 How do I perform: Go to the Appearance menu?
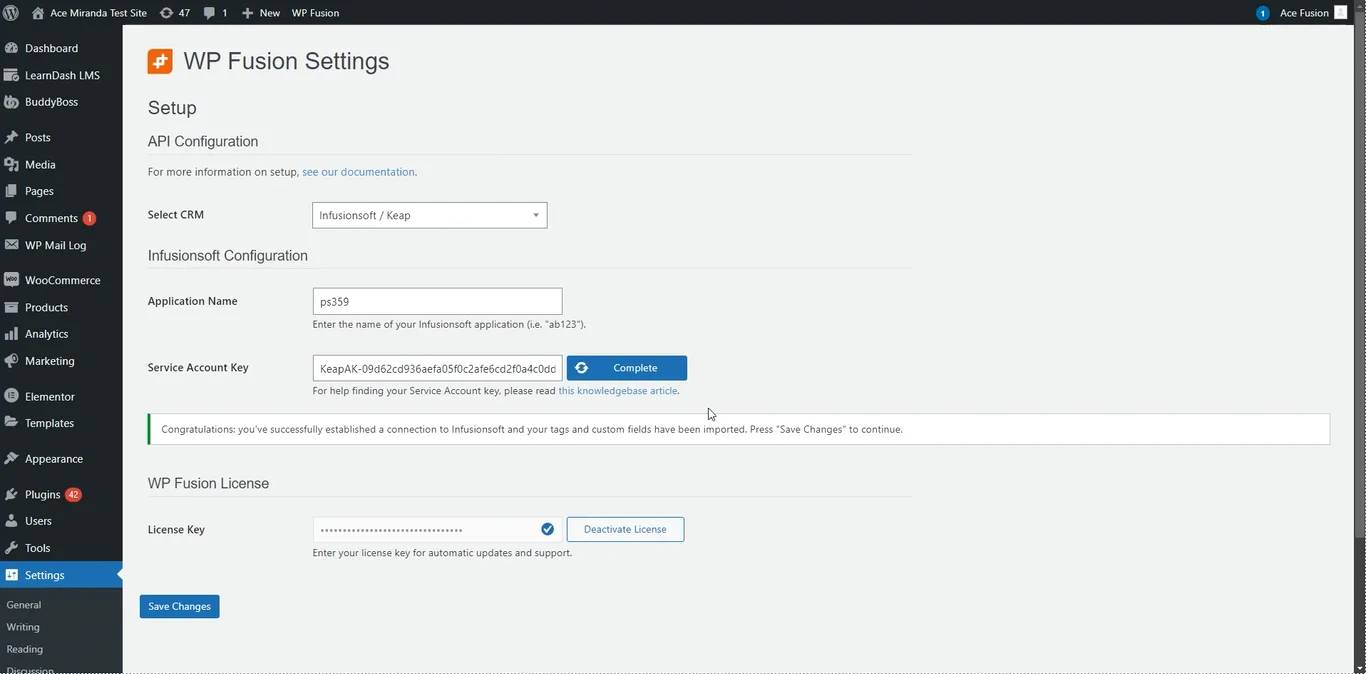click(x=53, y=459)
